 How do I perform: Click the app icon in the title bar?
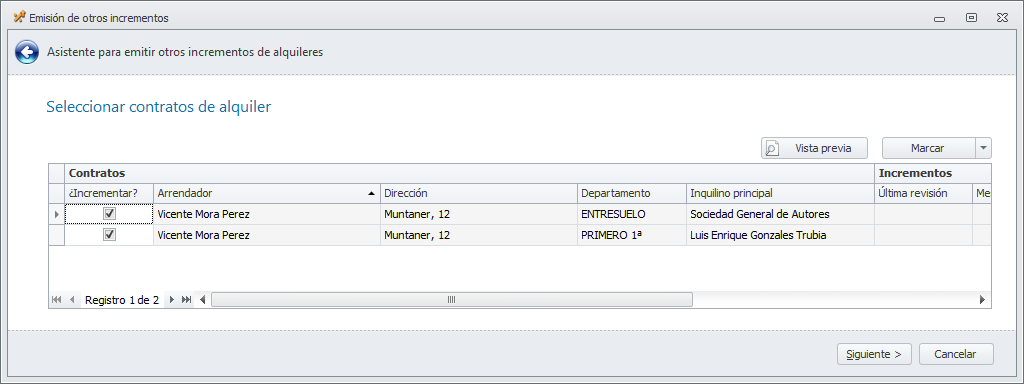click(x=20, y=18)
